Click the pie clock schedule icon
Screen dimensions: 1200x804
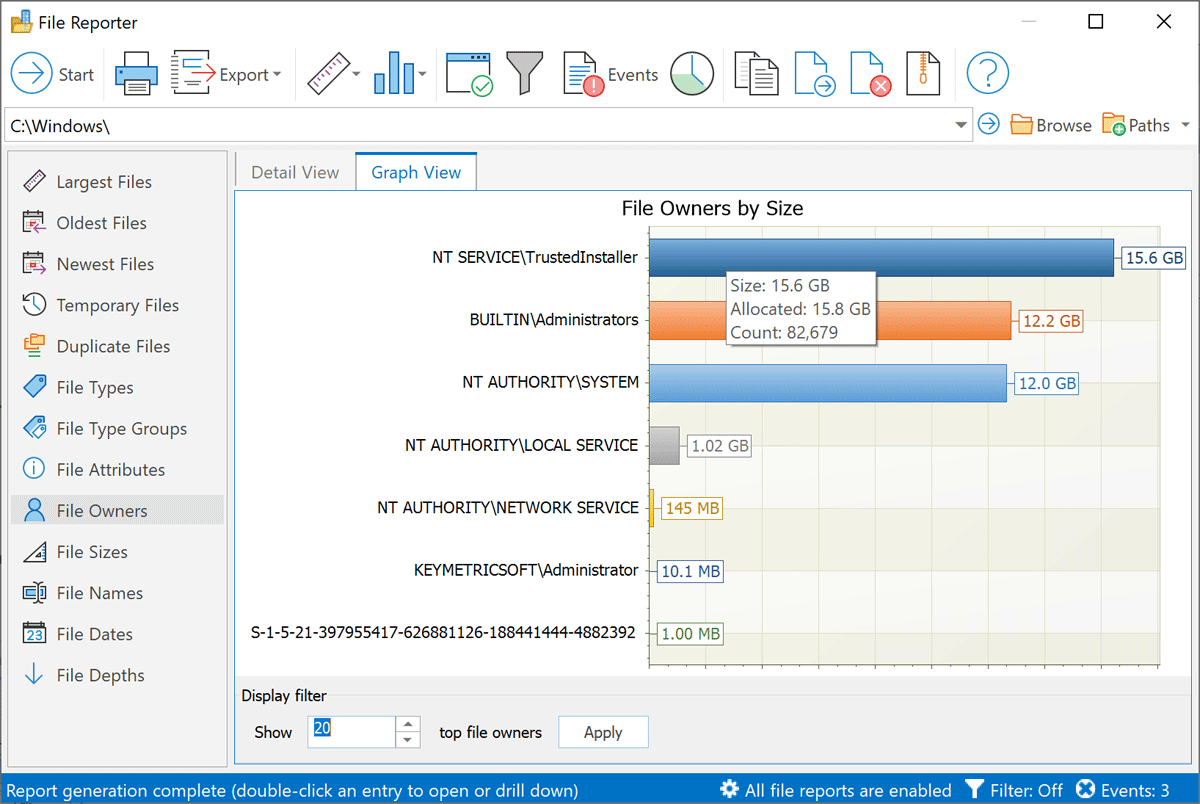[x=692, y=74]
